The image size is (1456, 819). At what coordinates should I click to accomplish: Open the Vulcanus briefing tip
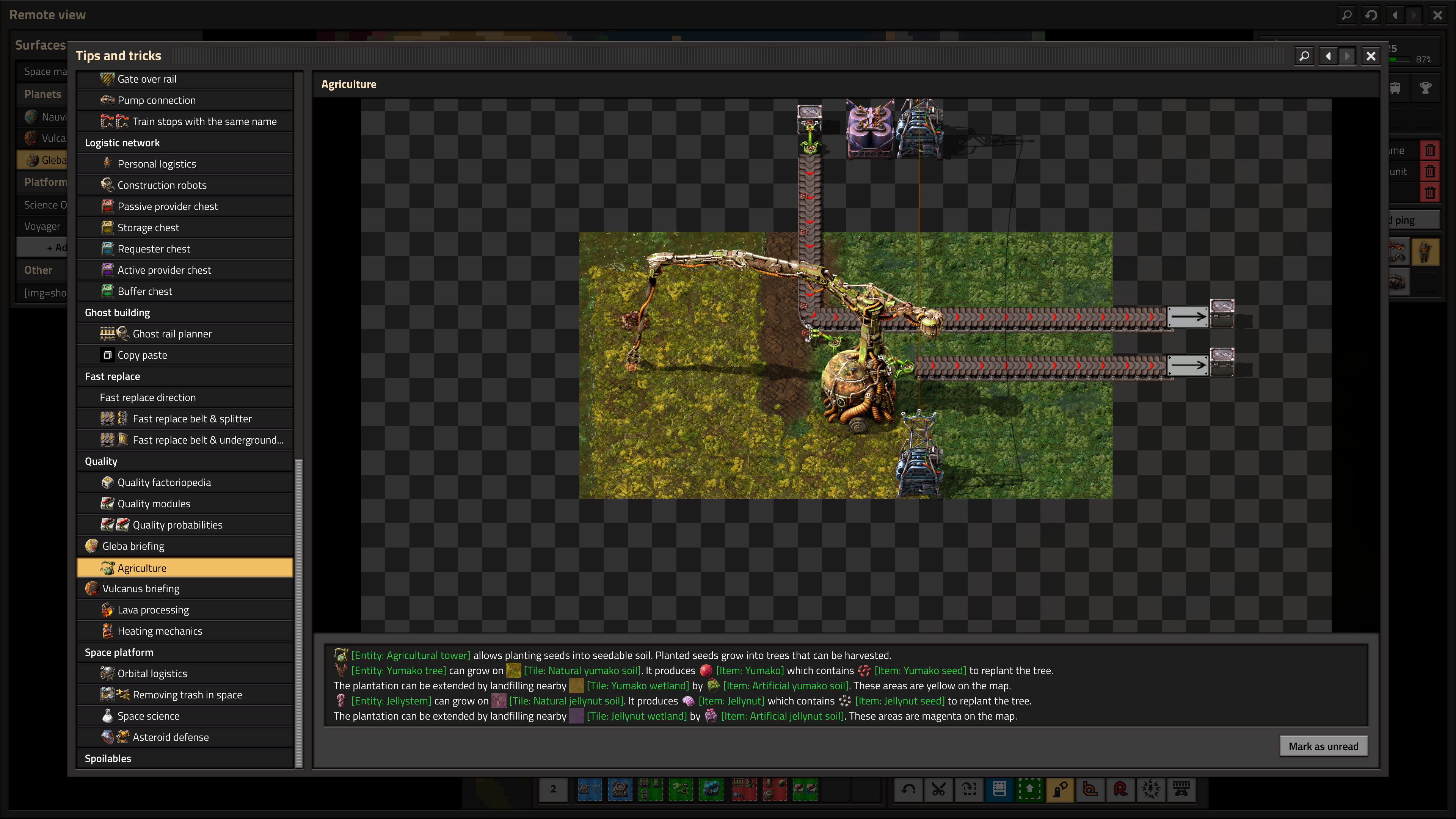(x=185, y=588)
